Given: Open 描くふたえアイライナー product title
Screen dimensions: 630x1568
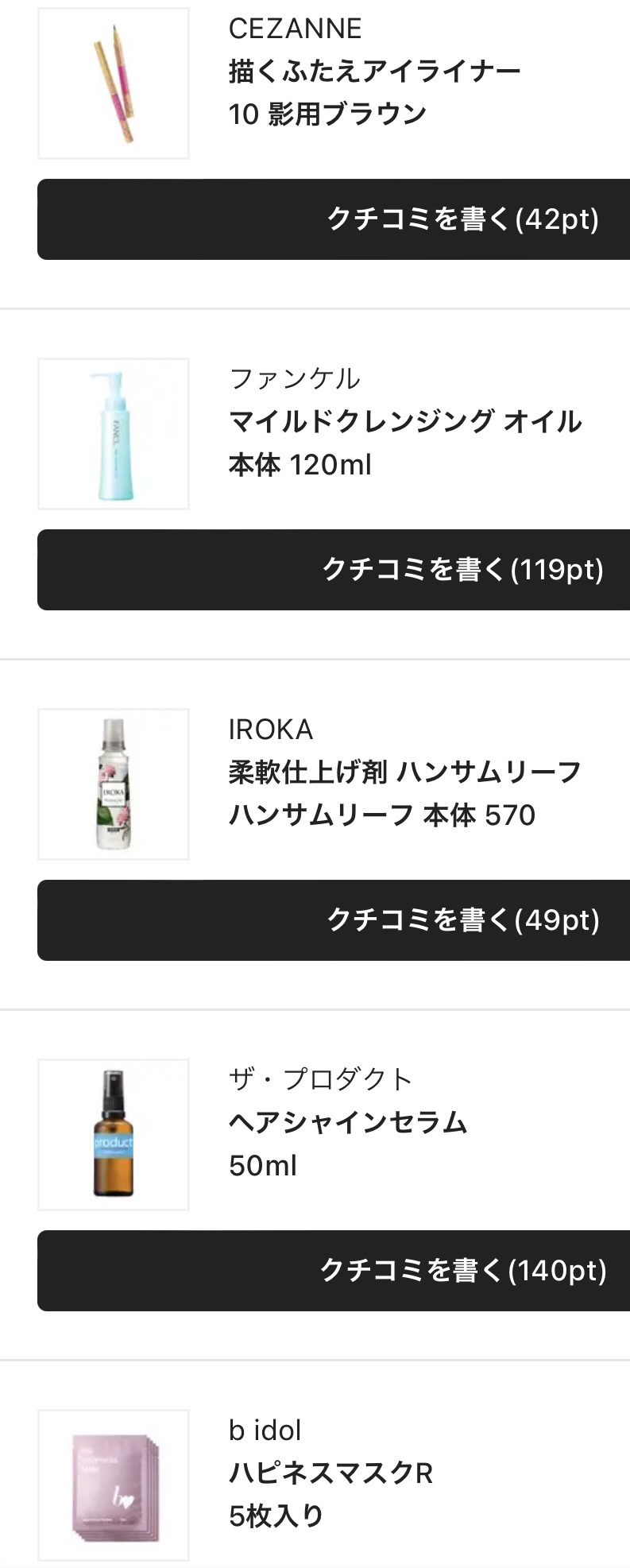Looking at the screenshot, I should 374,72.
